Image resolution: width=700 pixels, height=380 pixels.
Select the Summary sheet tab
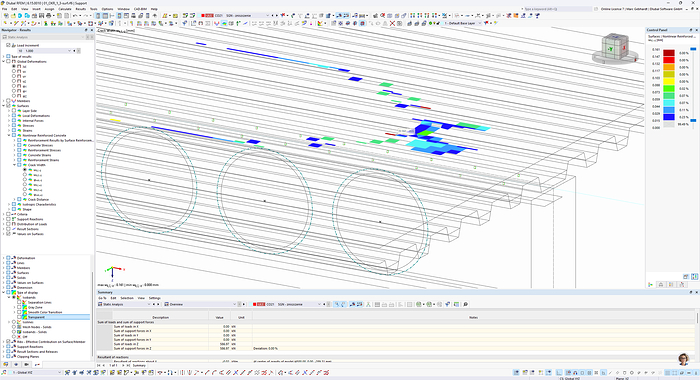(139, 365)
